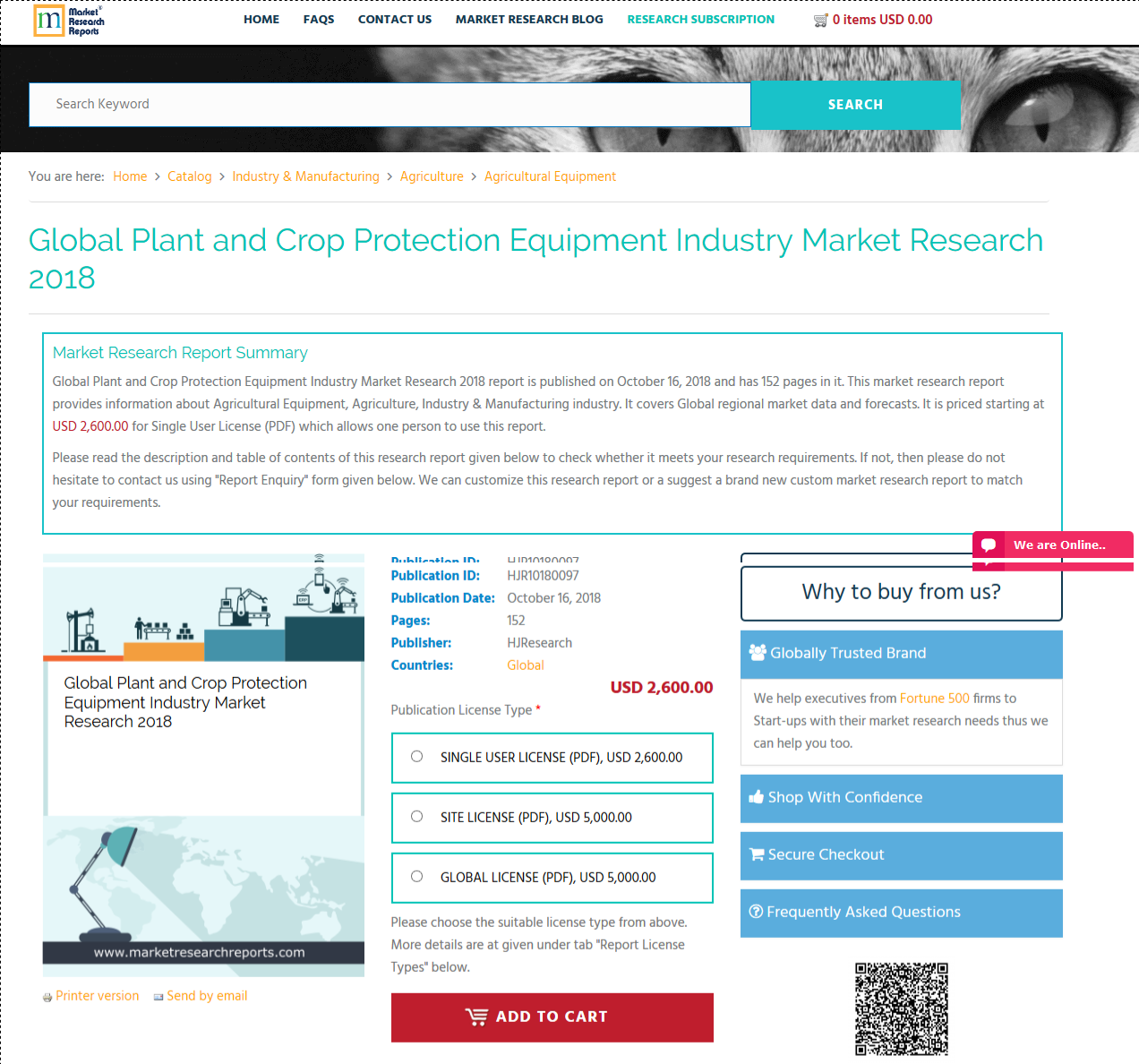The width and height of the screenshot is (1139, 1064).
Task: Open the Fortune 500 link
Action: point(934,698)
